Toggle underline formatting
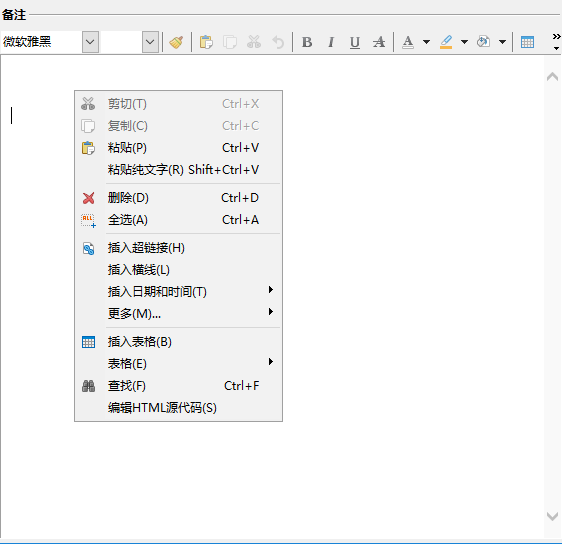The image size is (562, 544). click(x=355, y=42)
